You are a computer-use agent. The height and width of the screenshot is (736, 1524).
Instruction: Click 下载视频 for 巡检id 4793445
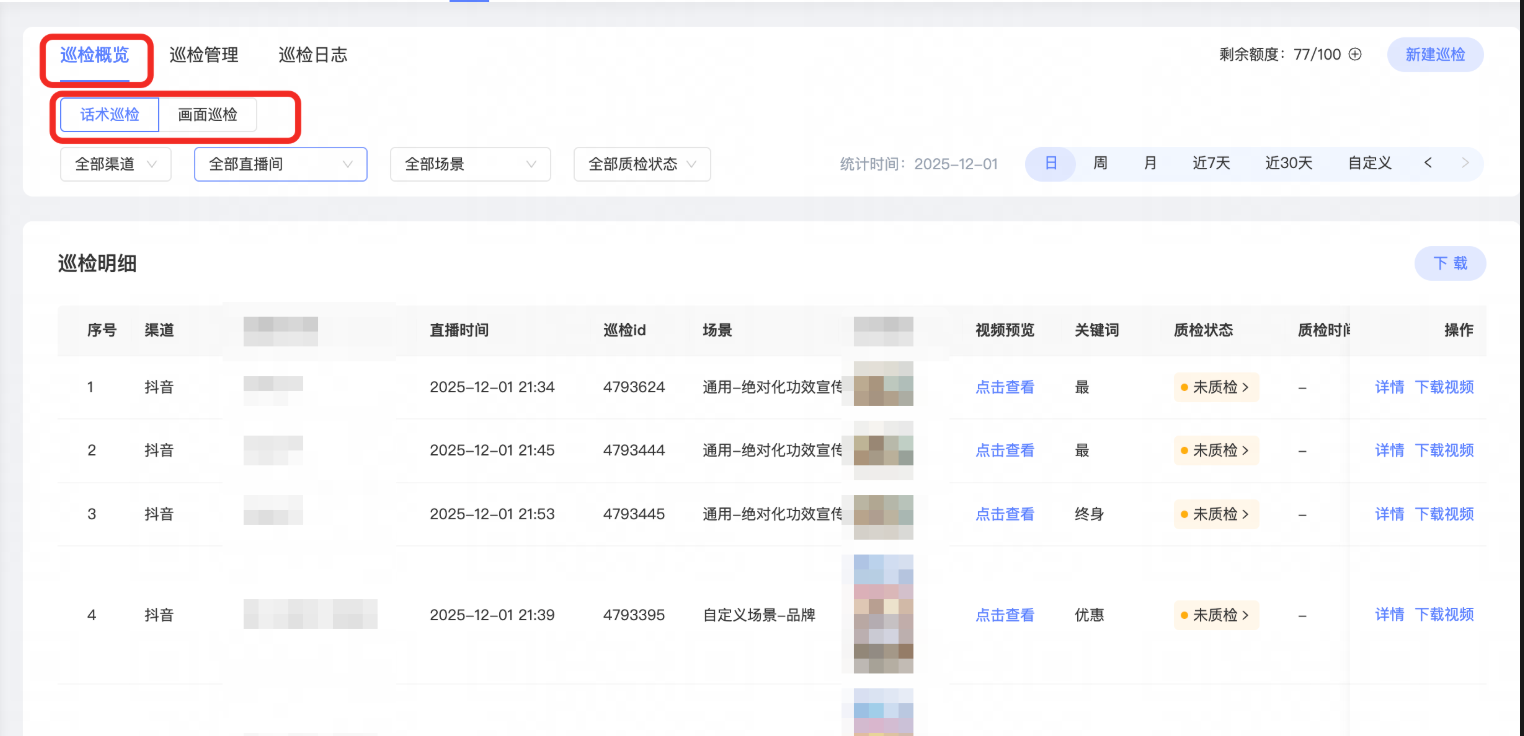(x=1444, y=514)
